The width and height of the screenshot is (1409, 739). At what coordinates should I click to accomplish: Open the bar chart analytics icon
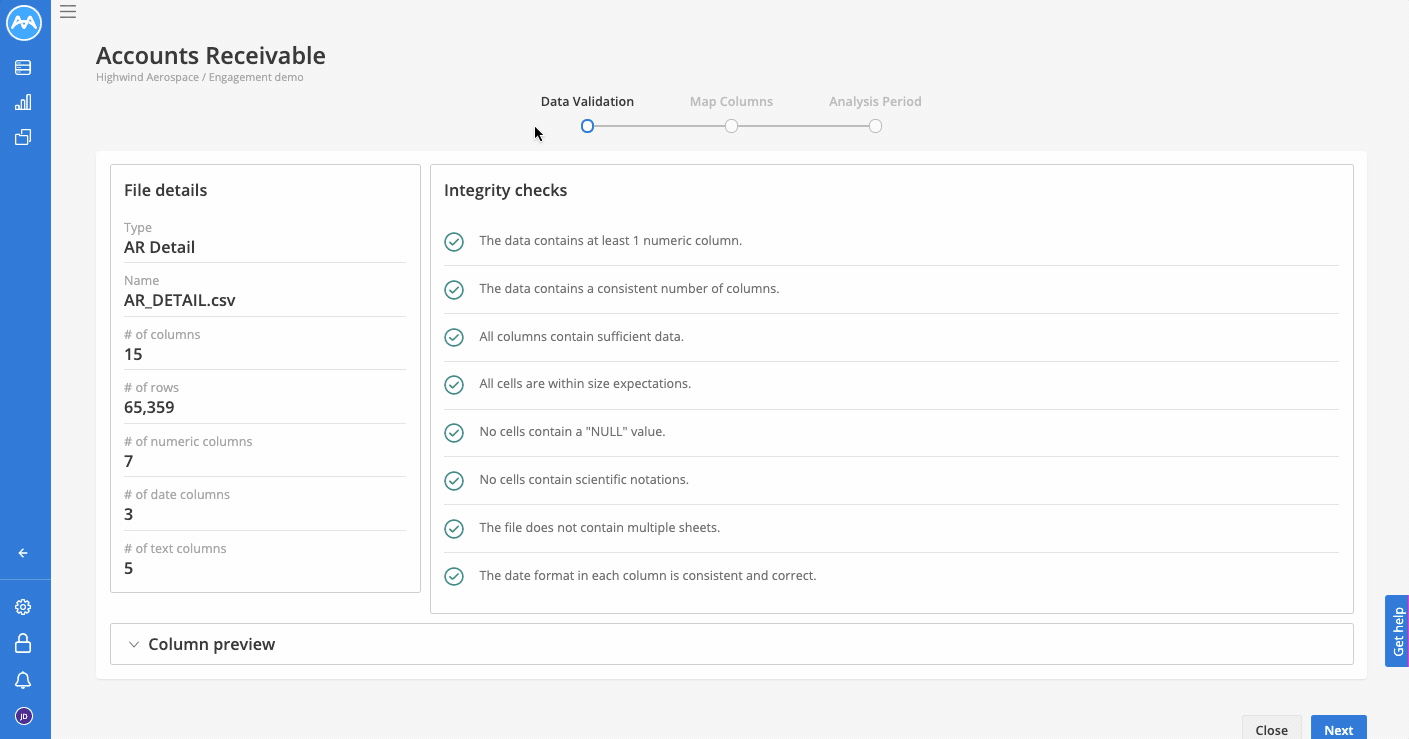23,102
